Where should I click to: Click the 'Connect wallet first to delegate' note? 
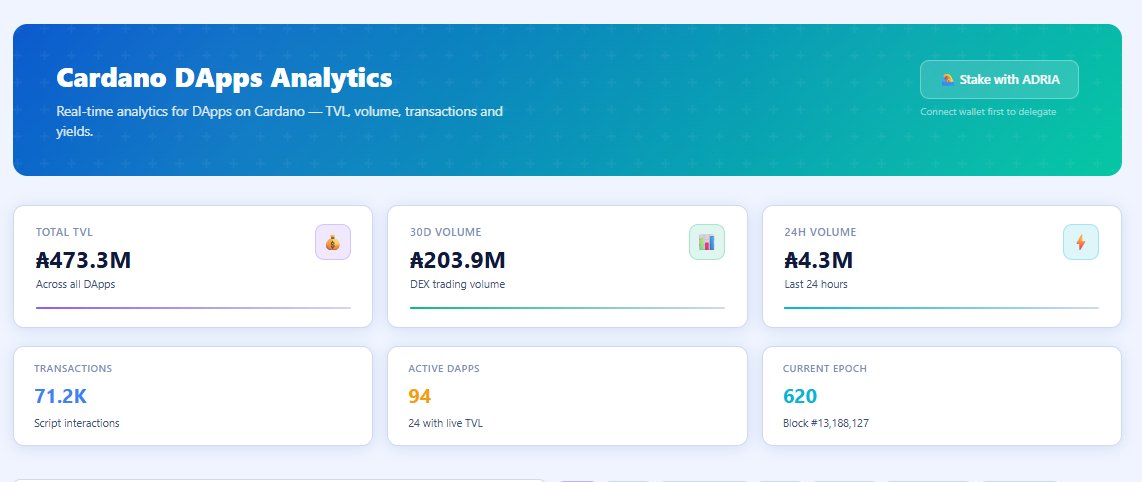(x=988, y=112)
